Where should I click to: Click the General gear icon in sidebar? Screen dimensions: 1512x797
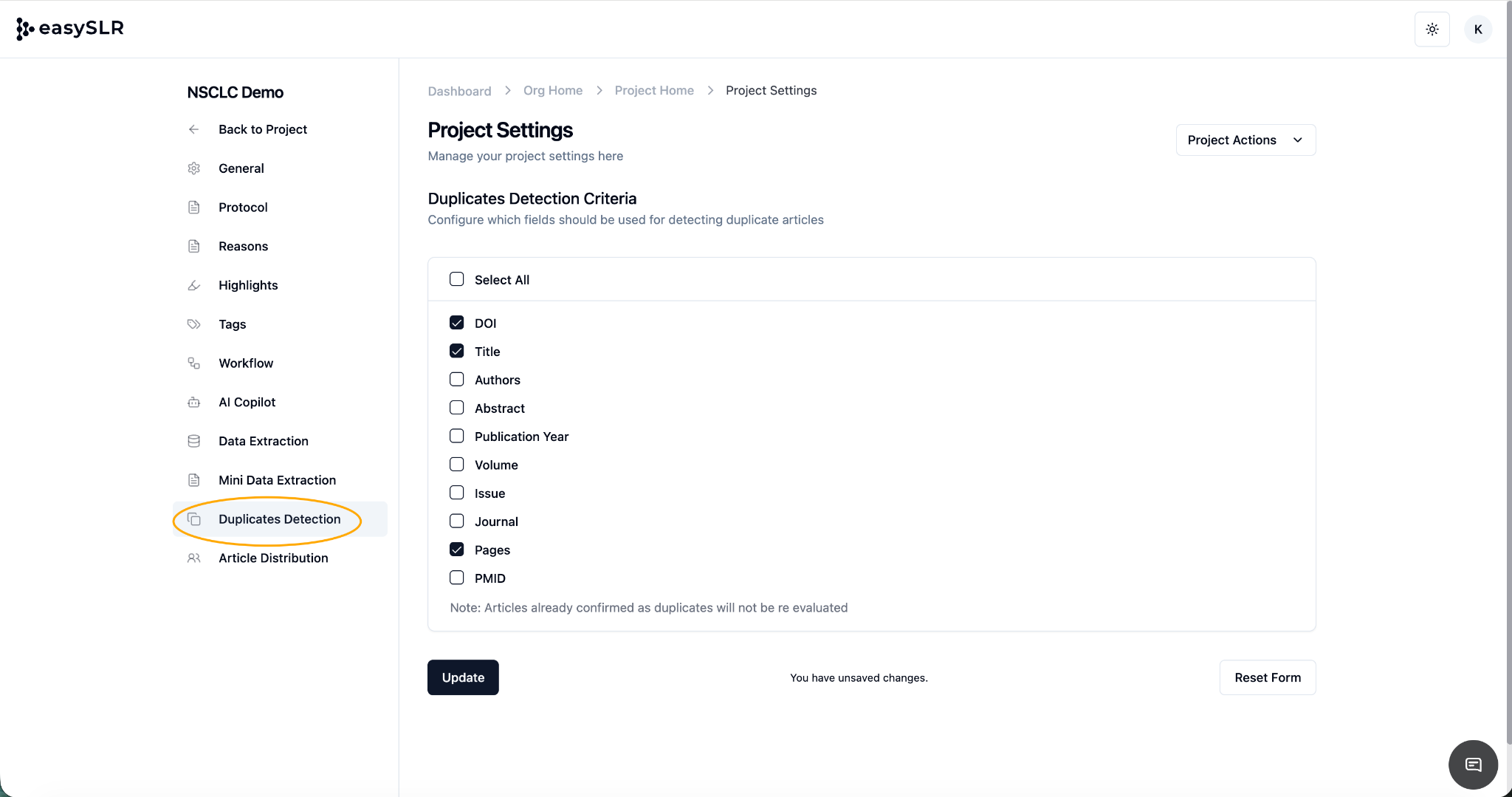click(x=194, y=168)
